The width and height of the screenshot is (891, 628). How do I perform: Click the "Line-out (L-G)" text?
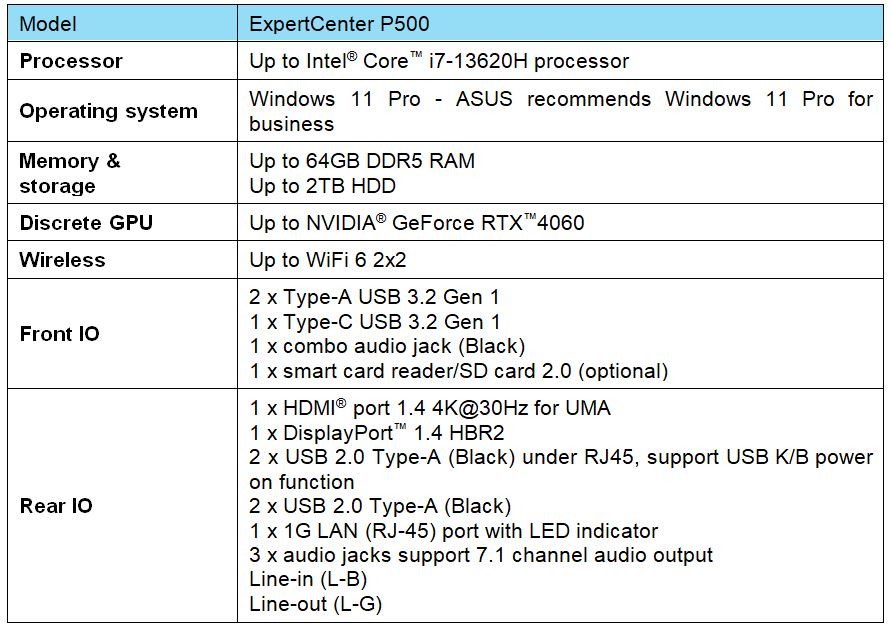click(x=316, y=604)
